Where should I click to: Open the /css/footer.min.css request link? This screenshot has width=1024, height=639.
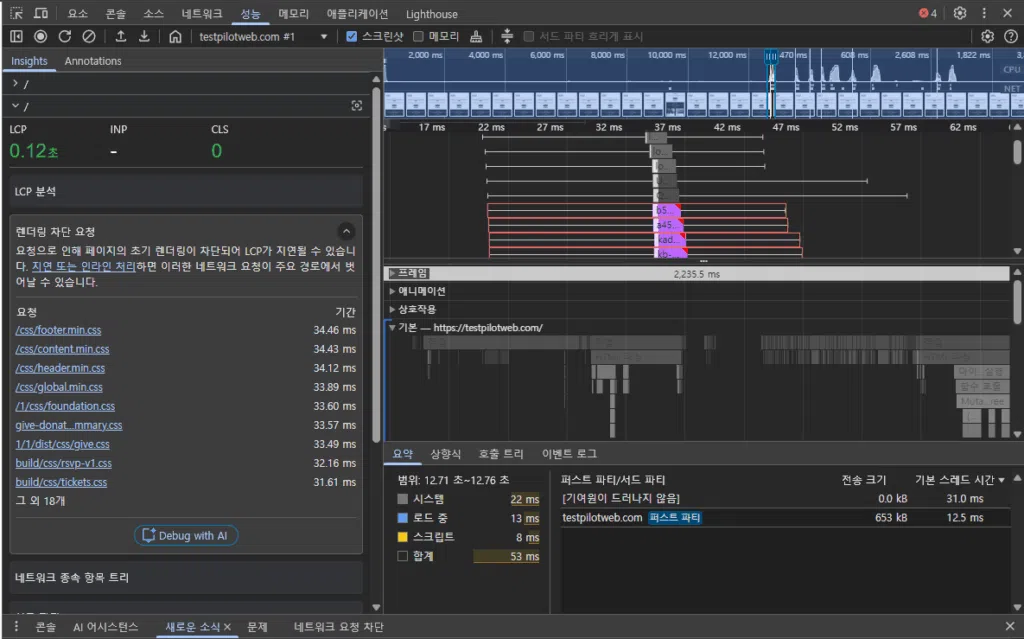[57, 330]
